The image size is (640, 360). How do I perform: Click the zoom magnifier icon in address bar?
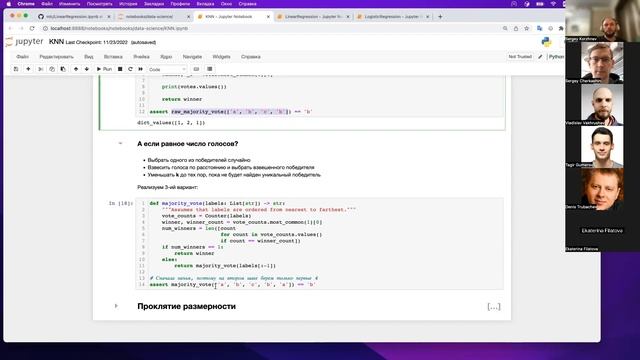(x=505, y=28)
